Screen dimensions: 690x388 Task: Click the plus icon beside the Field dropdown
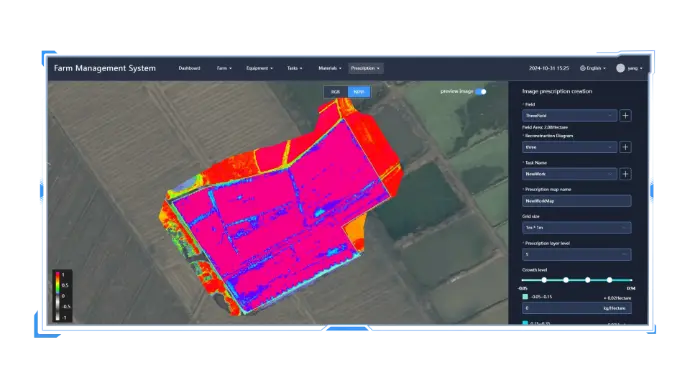[x=625, y=116]
